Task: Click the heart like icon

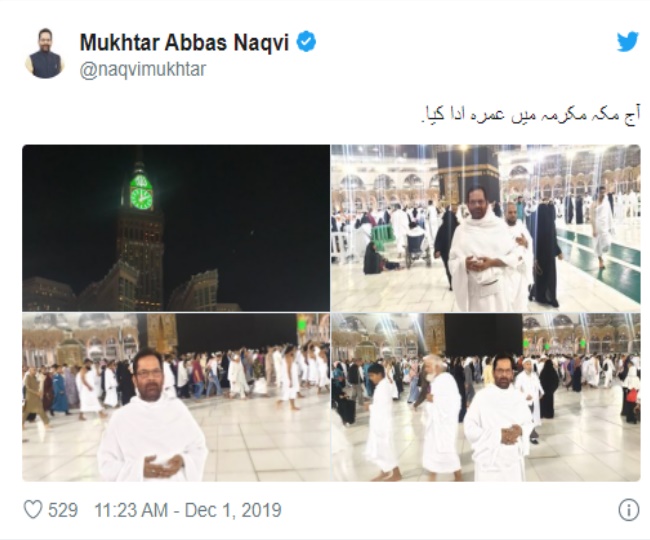Action: [33, 510]
